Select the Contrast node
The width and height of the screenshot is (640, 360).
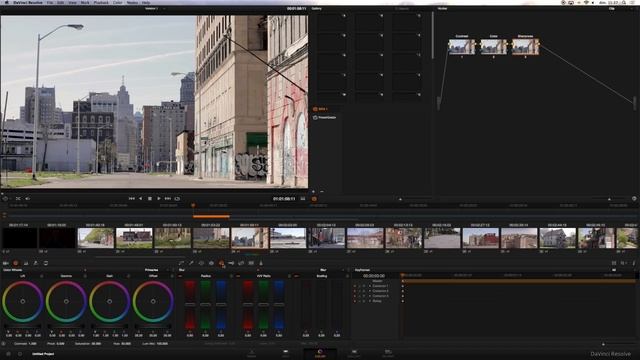tap(462, 47)
